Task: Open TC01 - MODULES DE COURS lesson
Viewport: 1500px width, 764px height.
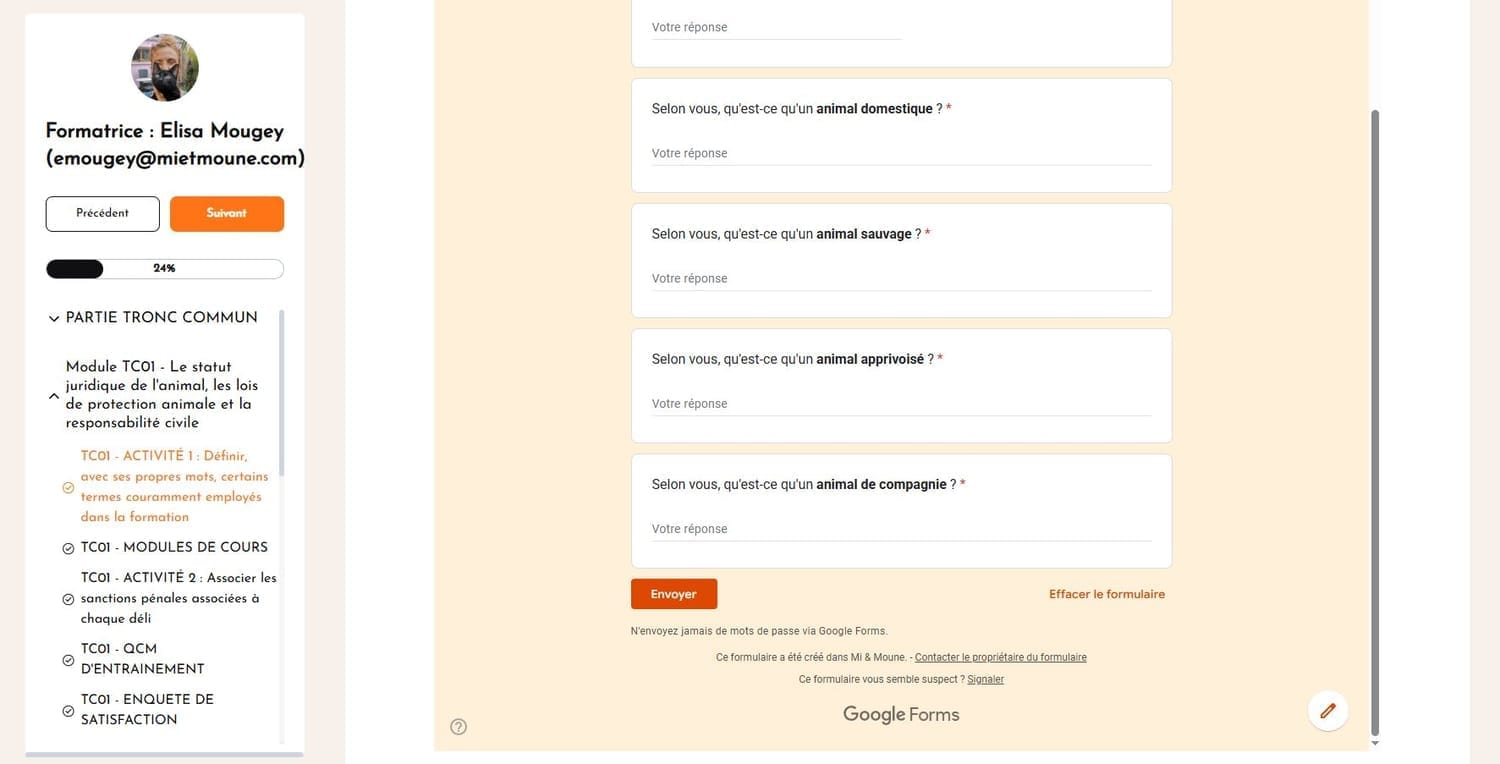Action: [x=174, y=547]
